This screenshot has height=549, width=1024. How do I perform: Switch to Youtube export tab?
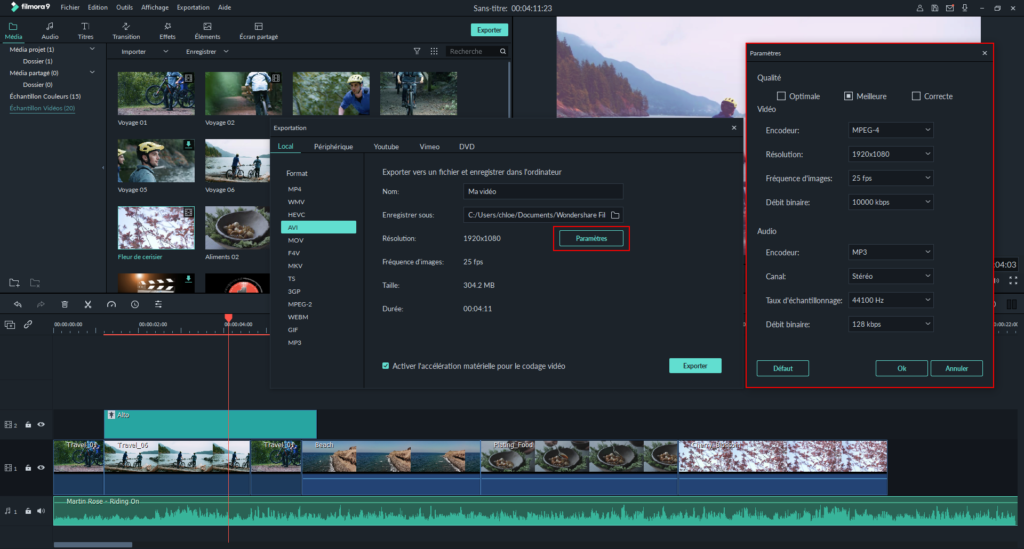tap(386, 147)
